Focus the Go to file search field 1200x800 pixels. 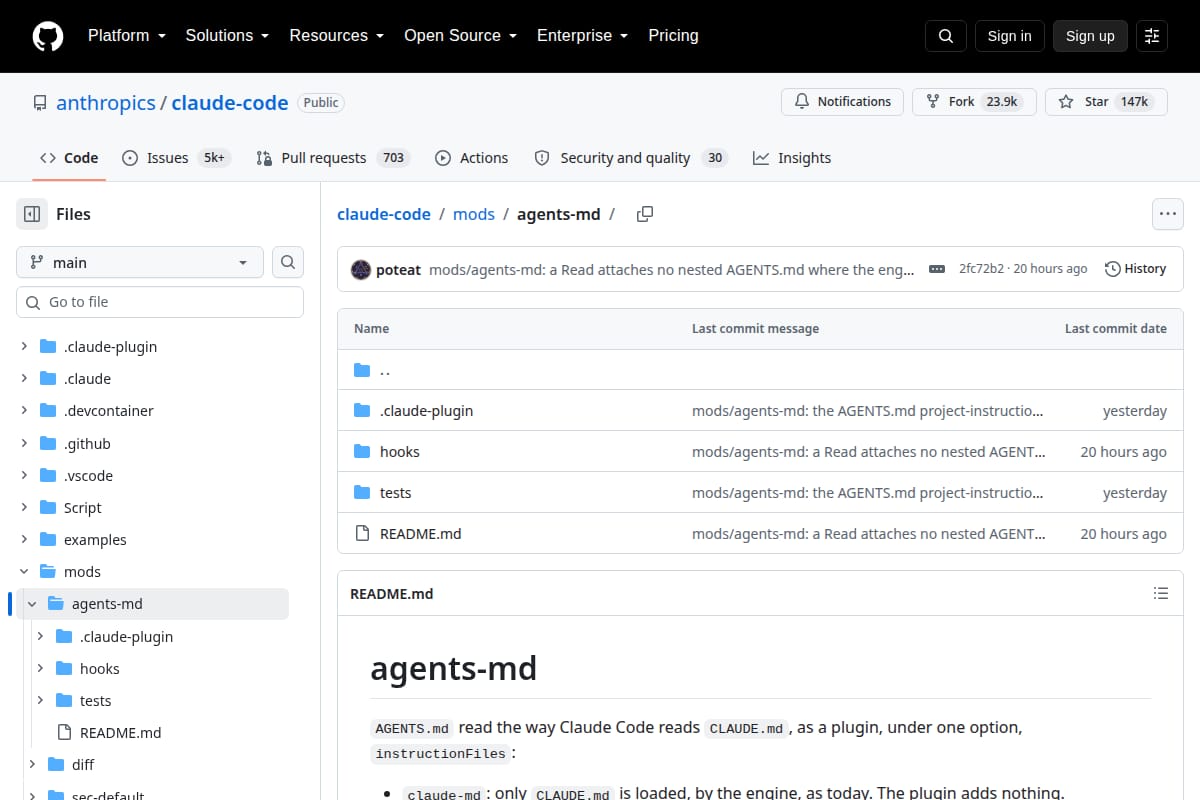click(x=160, y=302)
